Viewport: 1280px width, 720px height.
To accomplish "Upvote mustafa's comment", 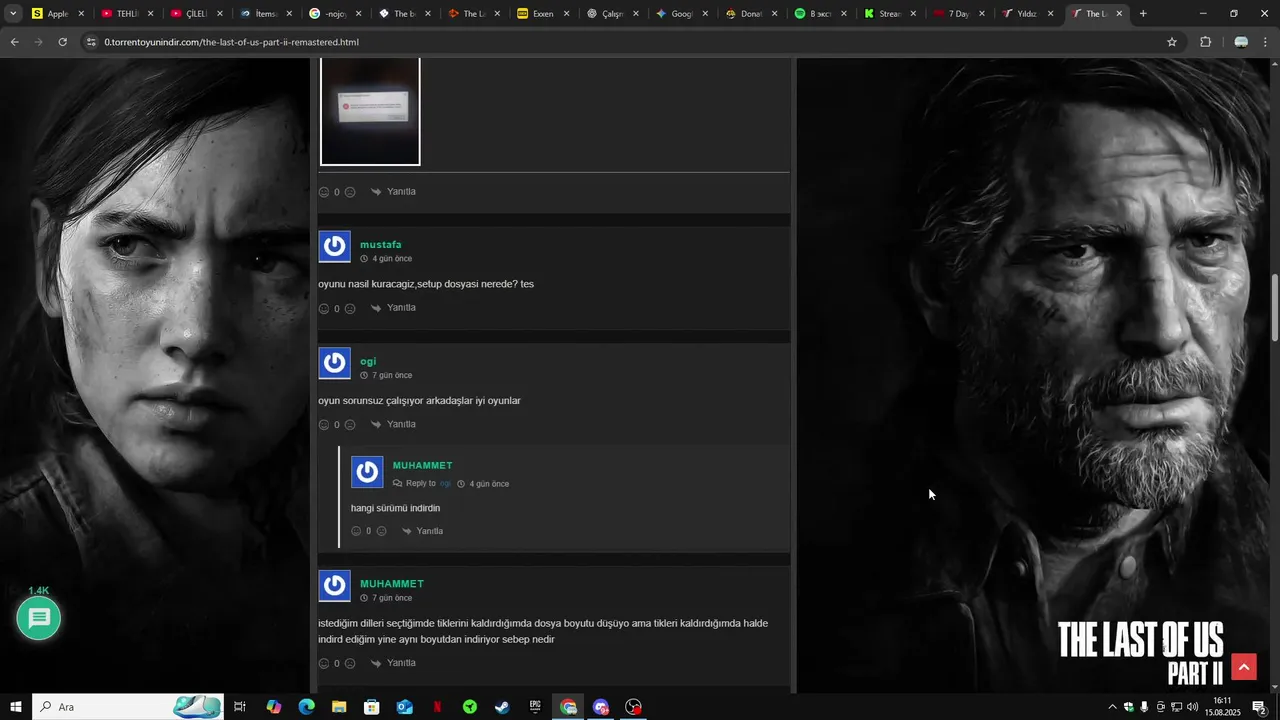I will pos(324,309).
